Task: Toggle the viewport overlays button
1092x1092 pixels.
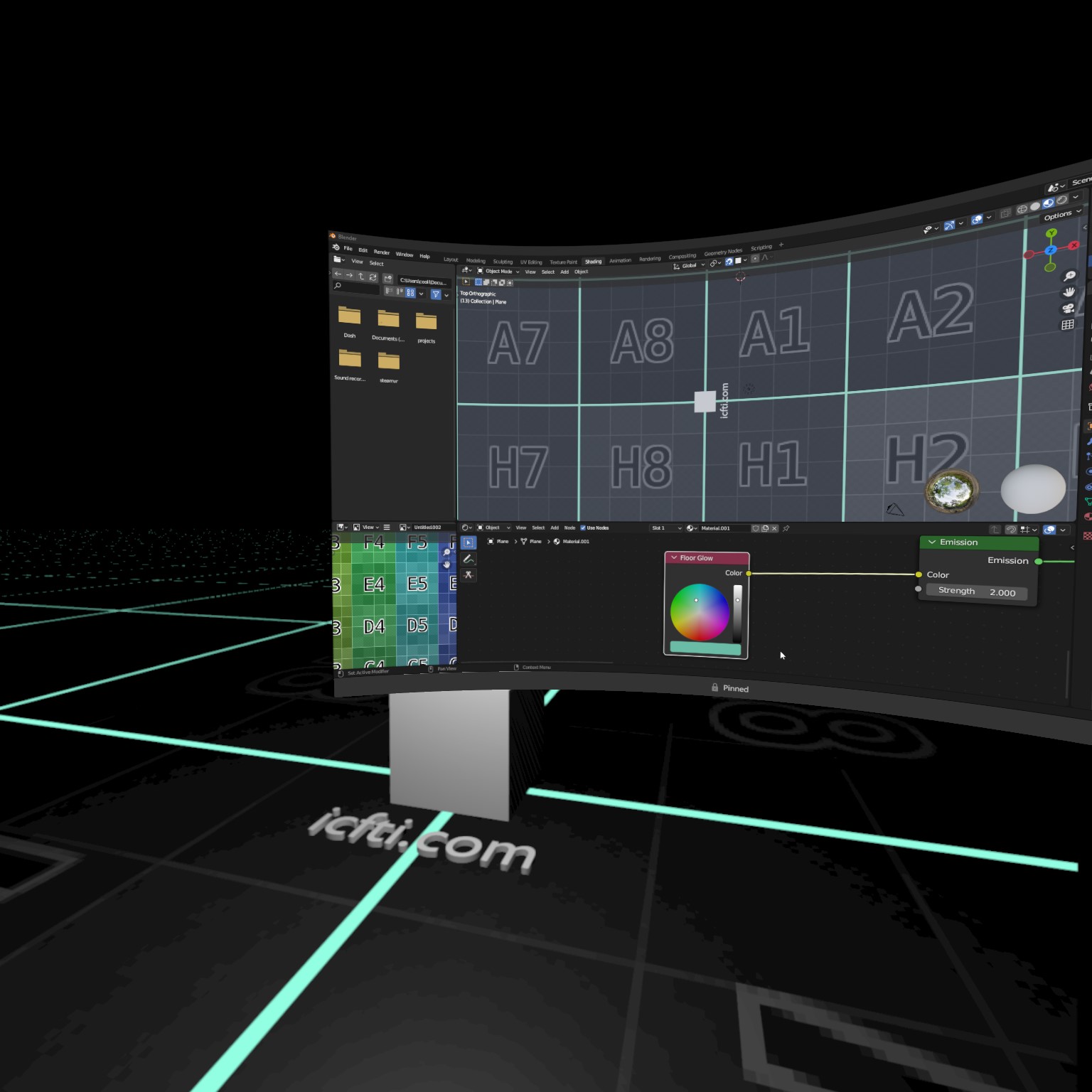Action: (977, 219)
